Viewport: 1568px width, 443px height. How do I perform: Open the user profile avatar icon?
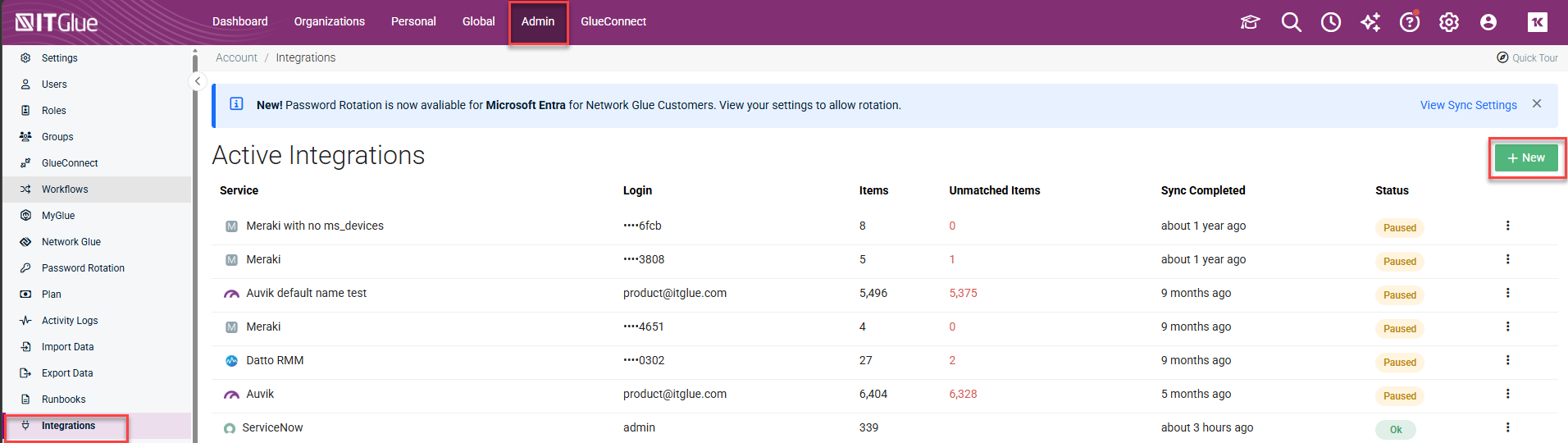(x=1488, y=22)
